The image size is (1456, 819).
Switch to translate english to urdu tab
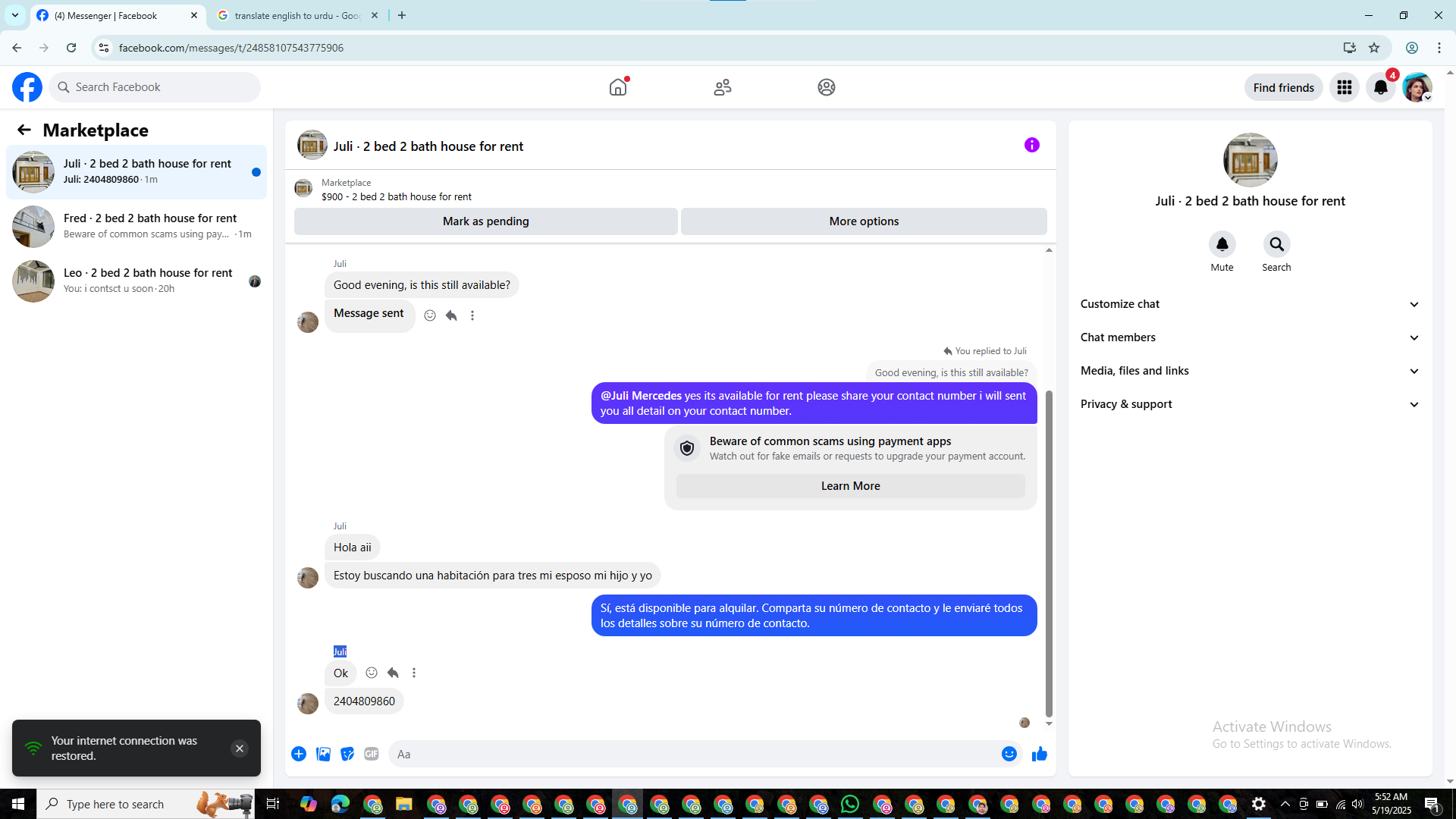pos(298,15)
